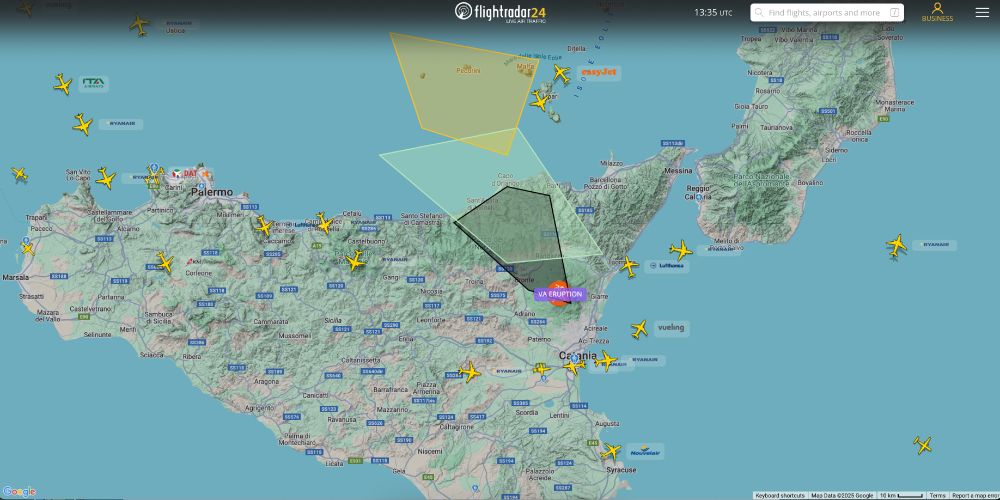This screenshot has height=500, width=1000.
Task: Click the easyJet airline label
Action: pyautogui.click(x=599, y=73)
